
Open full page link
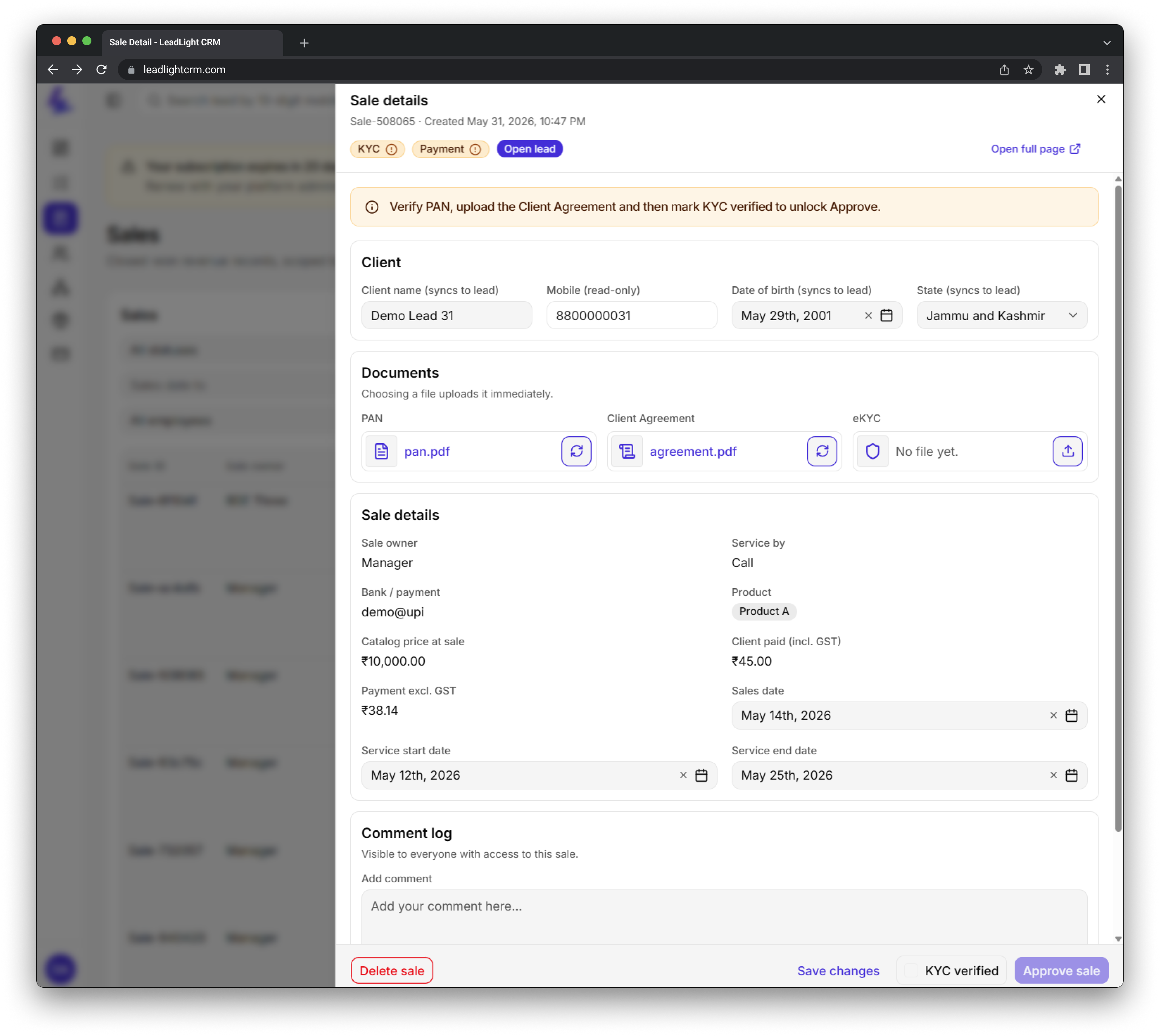[1035, 149]
